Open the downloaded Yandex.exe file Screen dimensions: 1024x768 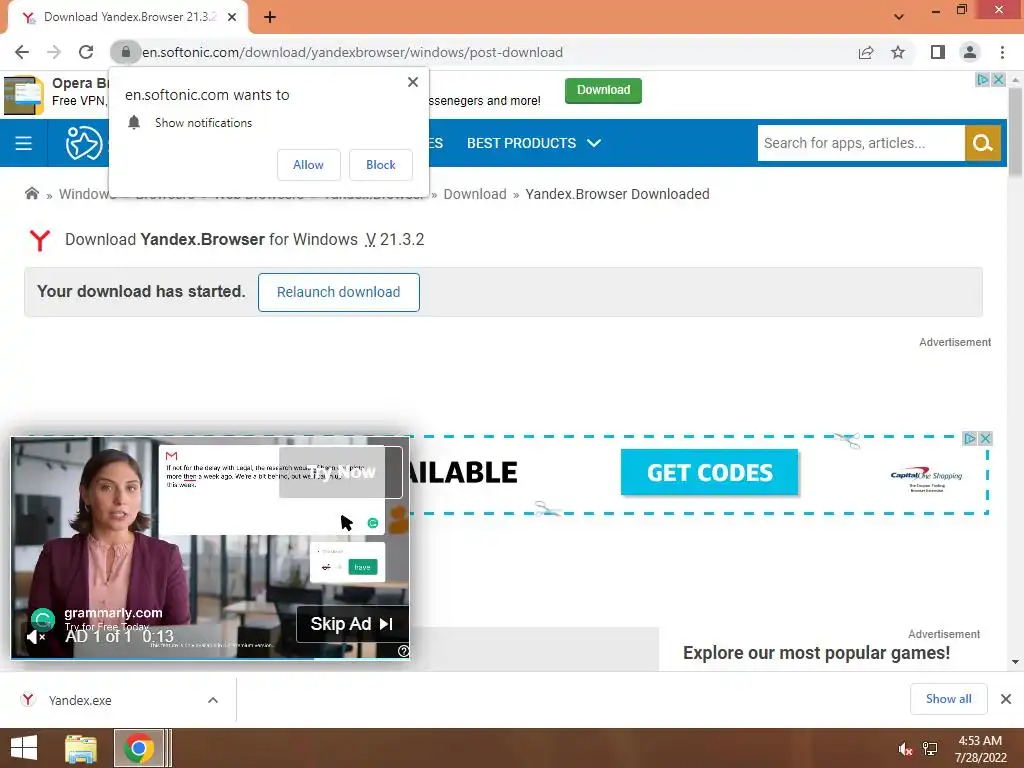tap(80, 700)
